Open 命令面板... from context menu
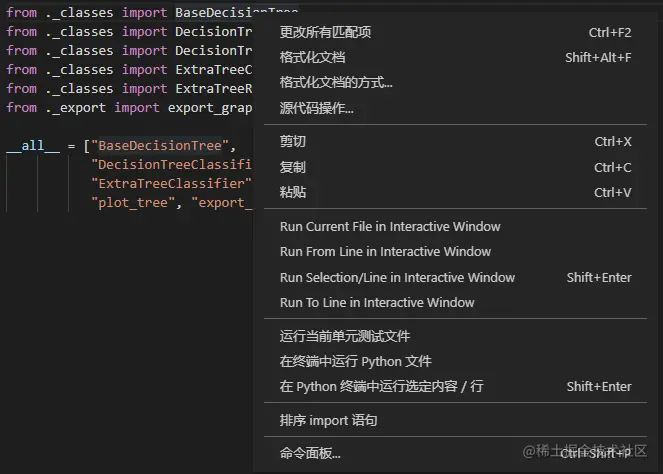Image resolution: width=663 pixels, height=474 pixels. 455,453
